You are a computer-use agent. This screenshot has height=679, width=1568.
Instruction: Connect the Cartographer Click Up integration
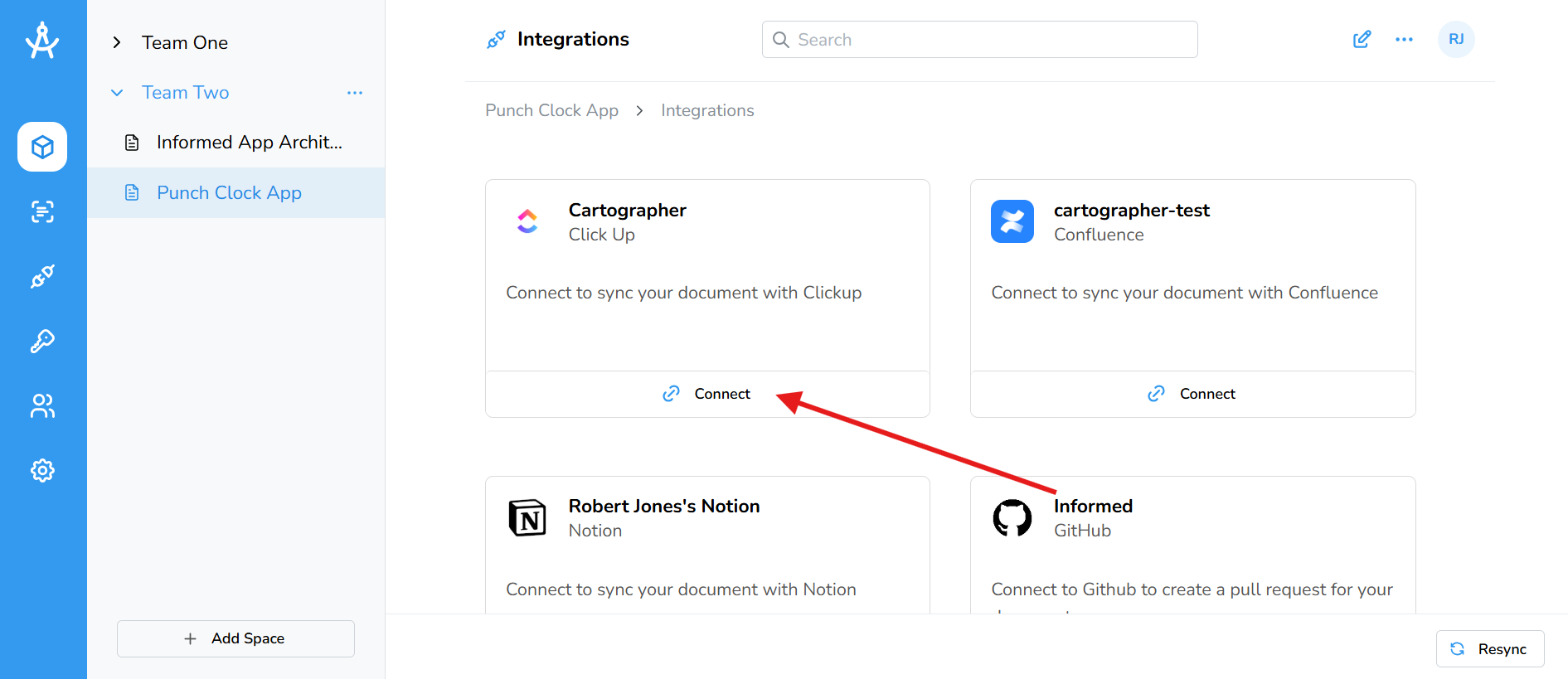click(x=707, y=394)
